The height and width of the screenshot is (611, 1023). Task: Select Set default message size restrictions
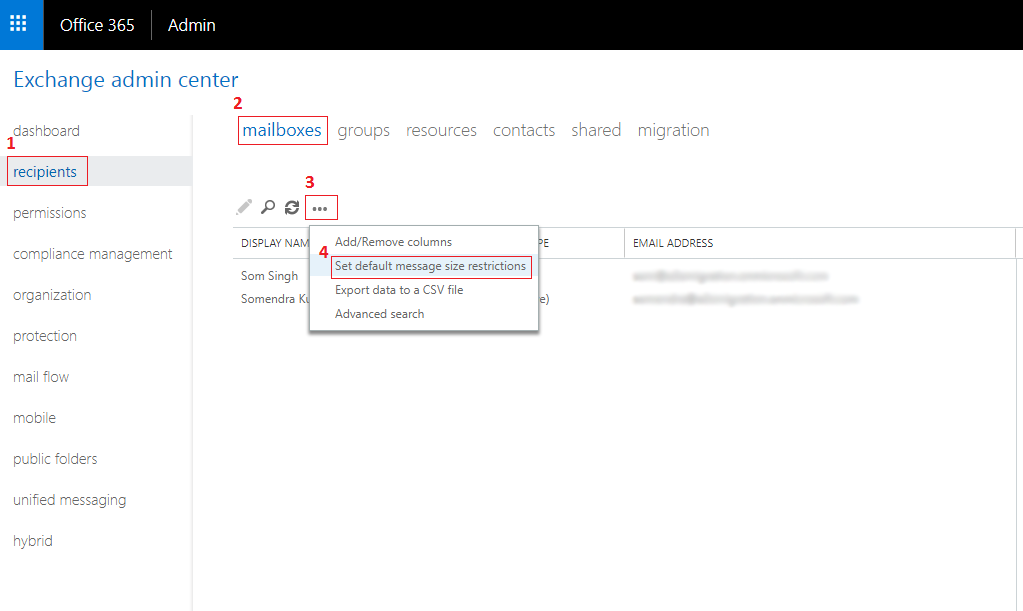(x=431, y=266)
